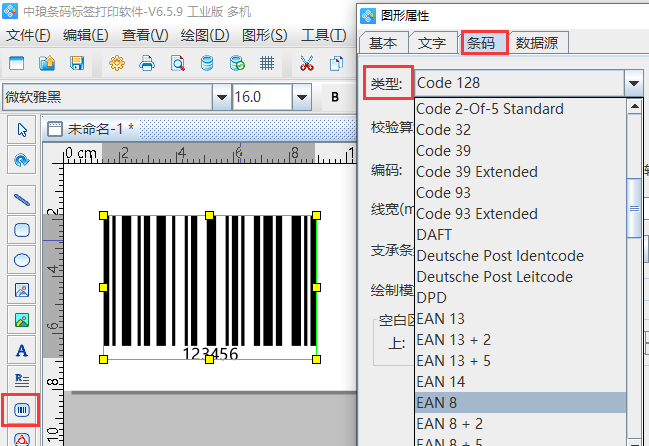
Task: Open the 图形(S) menu
Action: (264, 35)
